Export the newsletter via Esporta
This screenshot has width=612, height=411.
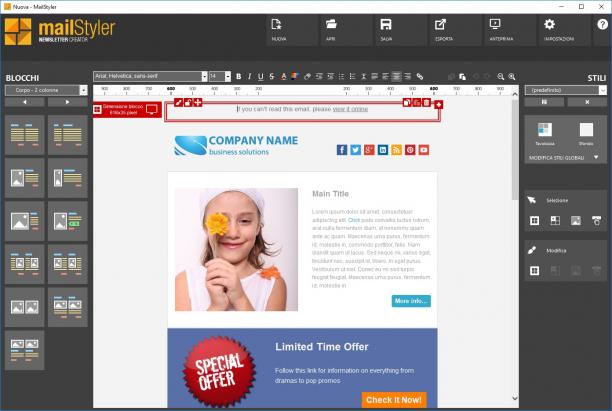click(440, 24)
